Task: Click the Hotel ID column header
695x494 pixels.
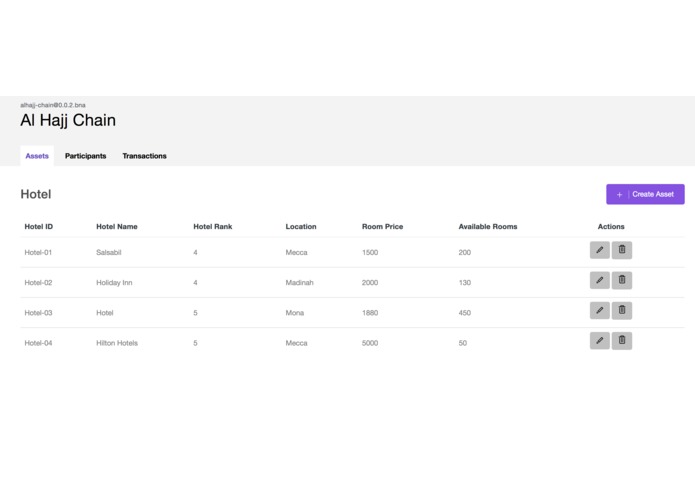Action: pos(39,226)
